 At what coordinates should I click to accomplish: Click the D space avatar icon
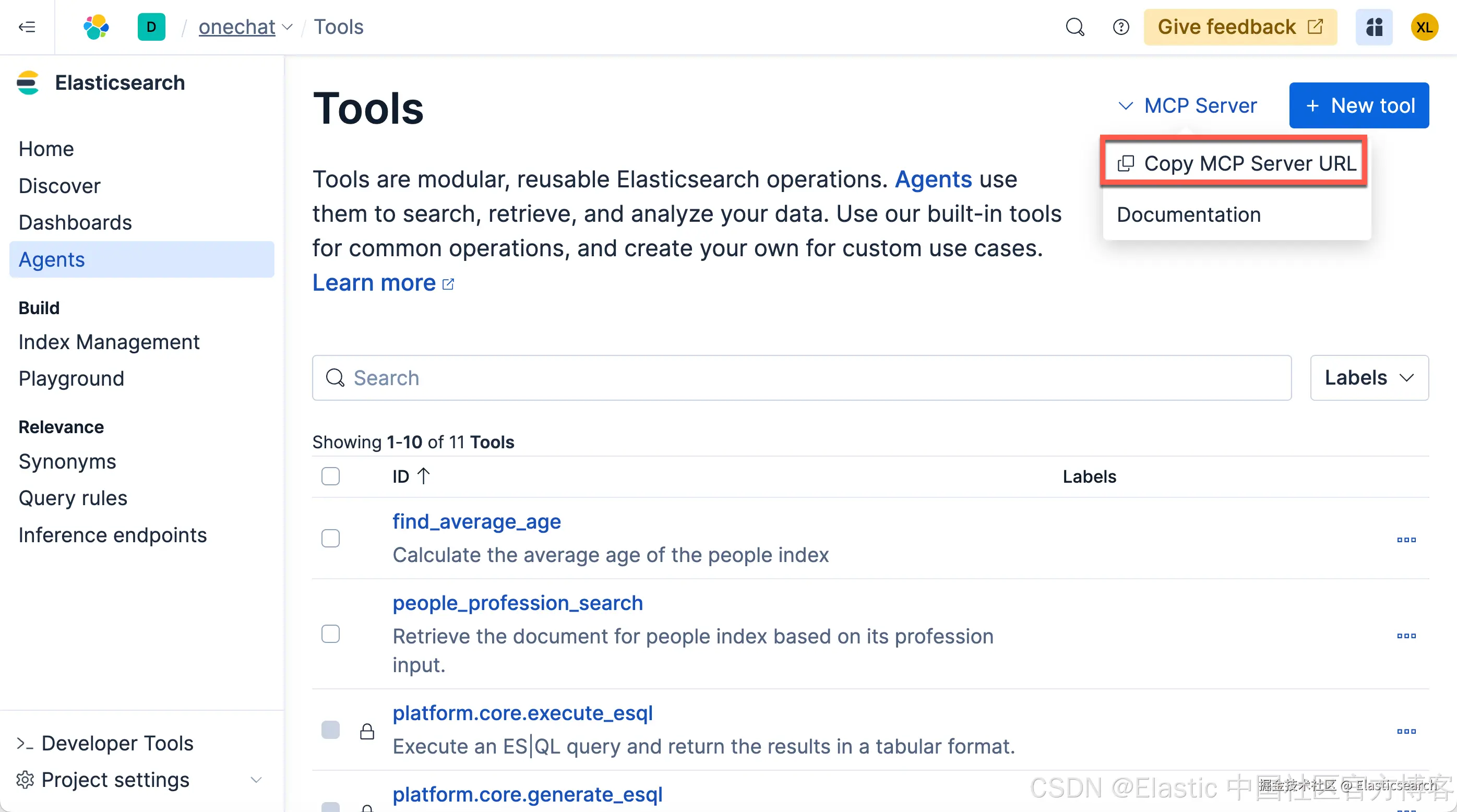(151, 27)
